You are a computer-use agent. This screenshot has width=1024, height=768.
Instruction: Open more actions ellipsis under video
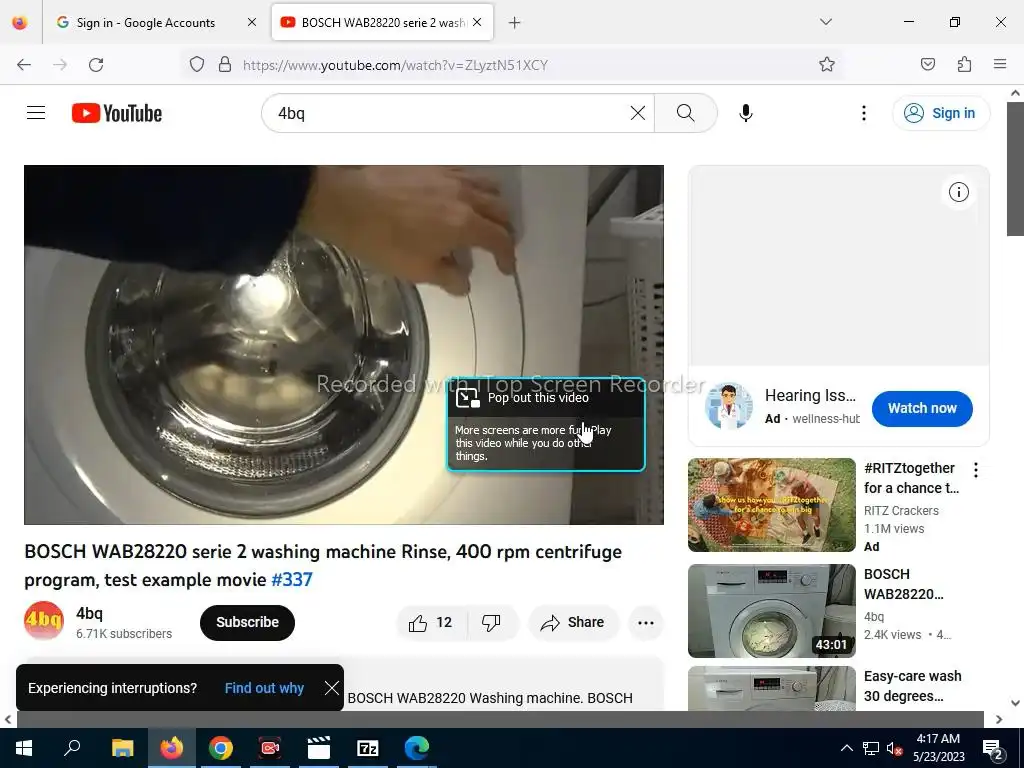(645, 622)
